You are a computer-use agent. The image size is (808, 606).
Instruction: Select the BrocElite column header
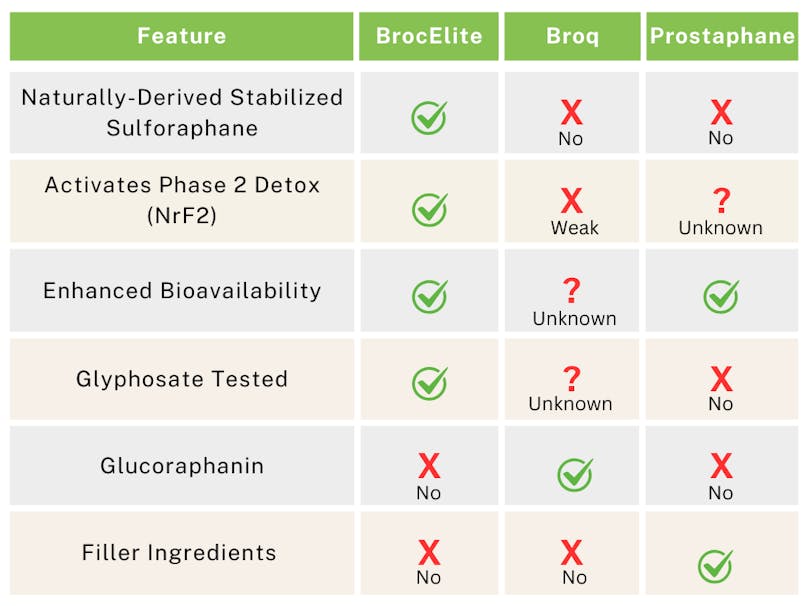click(x=429, y=37)
